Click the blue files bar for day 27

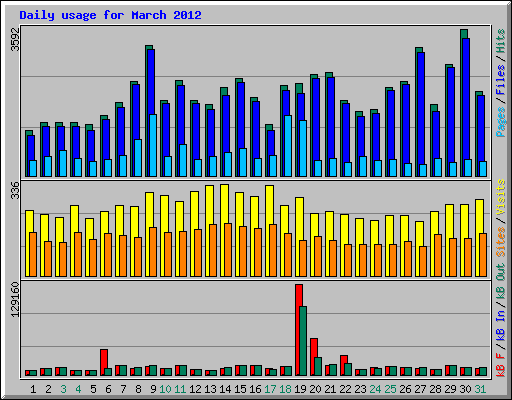point(421,114)
